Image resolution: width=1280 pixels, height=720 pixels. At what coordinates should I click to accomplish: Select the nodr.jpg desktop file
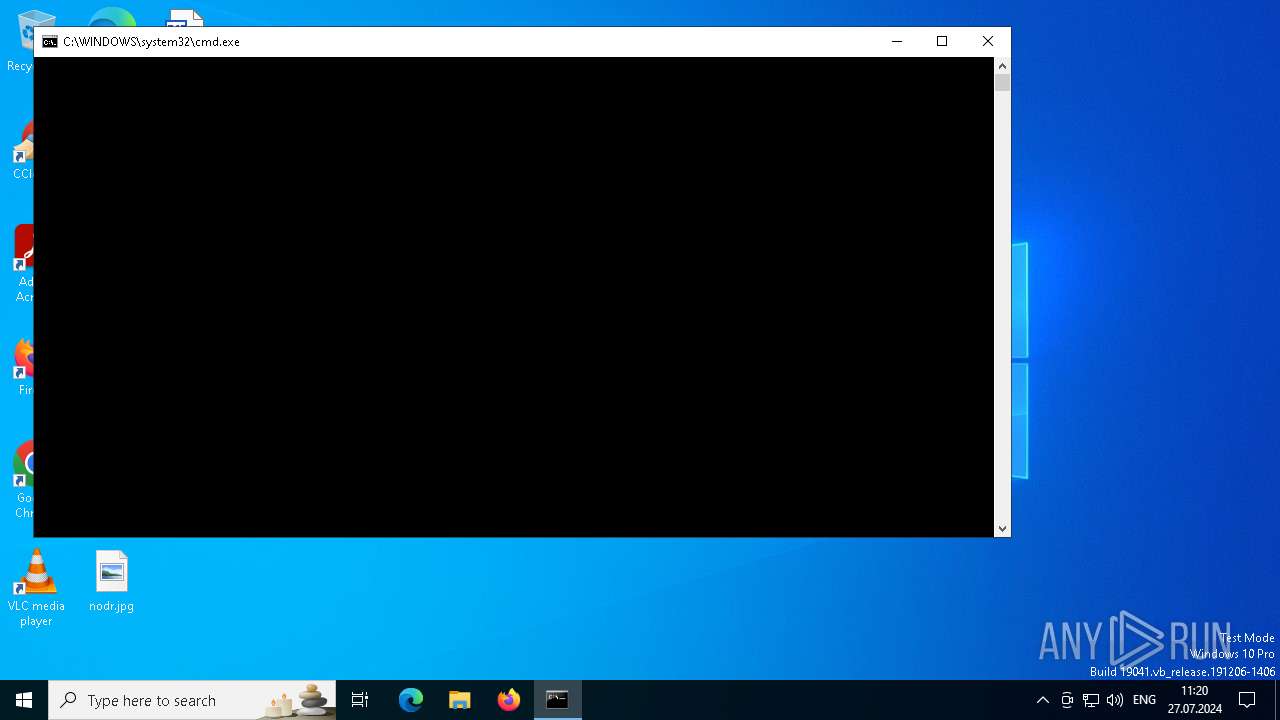pyautogui.click(x=111, y=581)
